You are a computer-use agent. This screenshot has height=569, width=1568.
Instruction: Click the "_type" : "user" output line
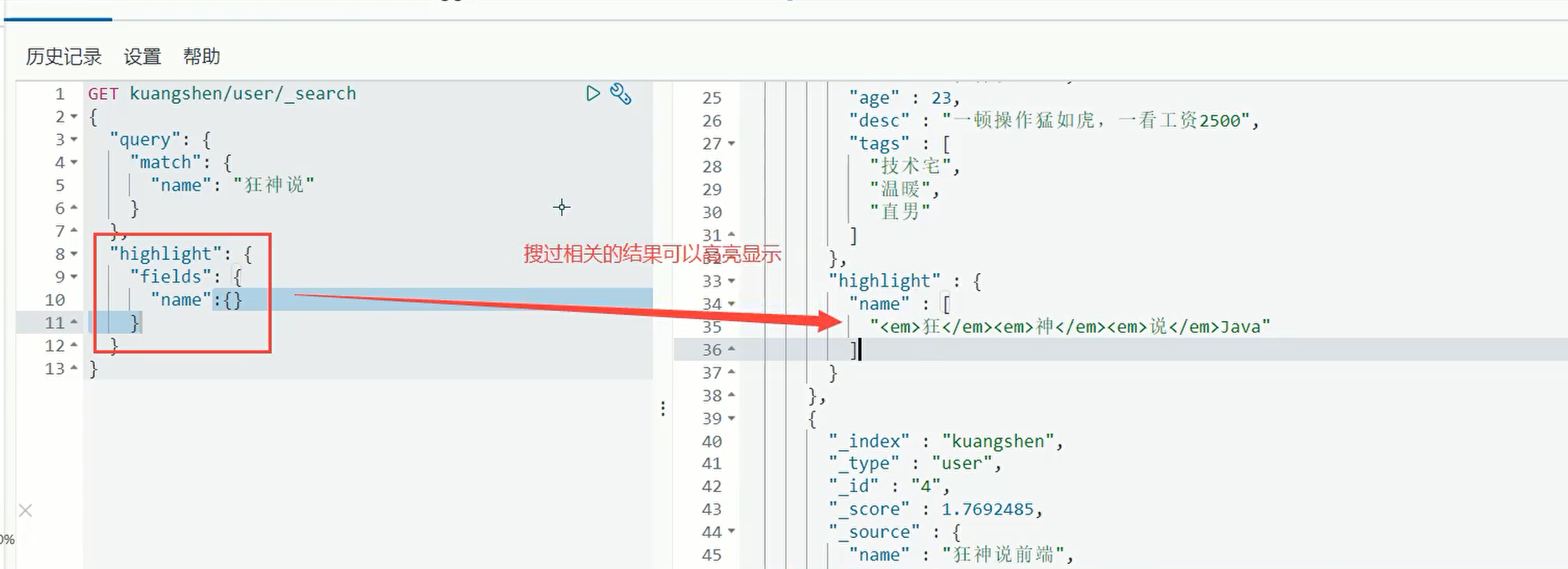(x=915, y=463)
